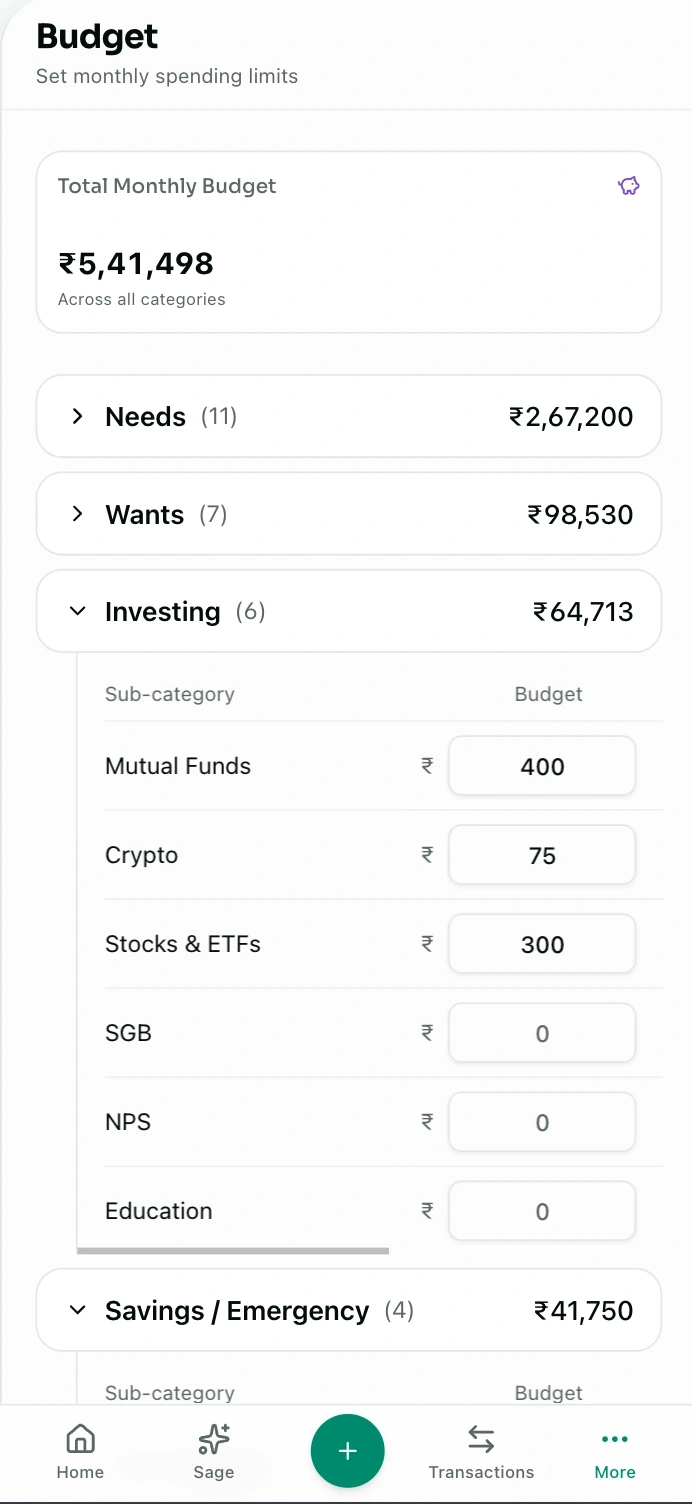Click the rupee symbol beside Mutual Funds
The width and height of the screenshot is (692, 1504).
coord(427,766)
